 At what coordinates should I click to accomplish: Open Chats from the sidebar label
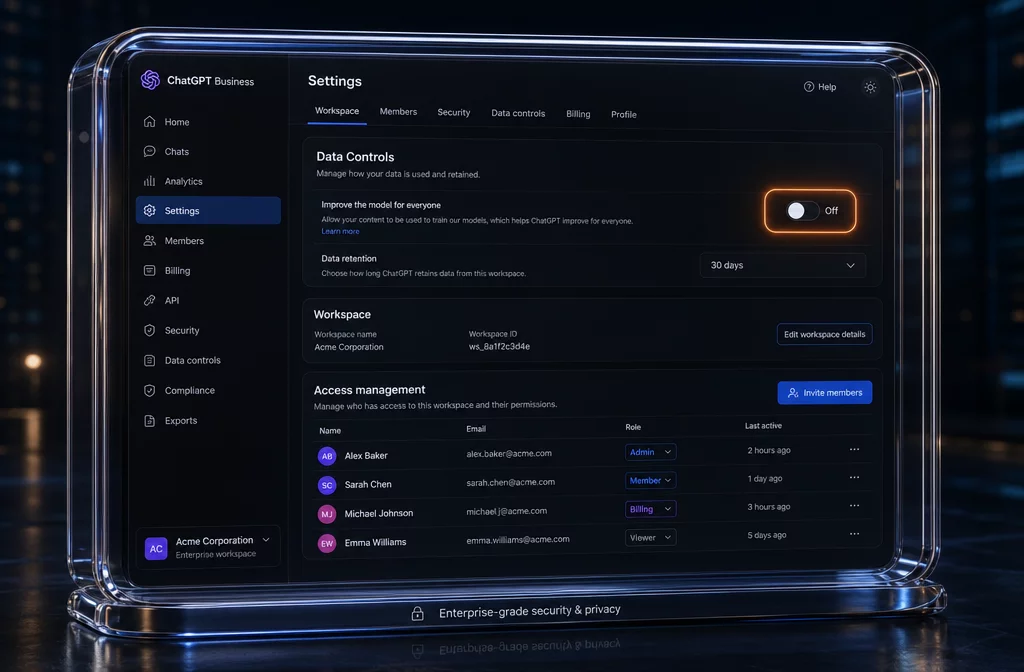pos(176,152)
